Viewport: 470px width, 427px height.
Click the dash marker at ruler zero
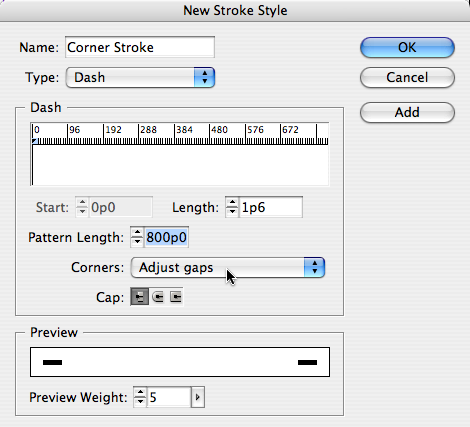pos(34,141)
